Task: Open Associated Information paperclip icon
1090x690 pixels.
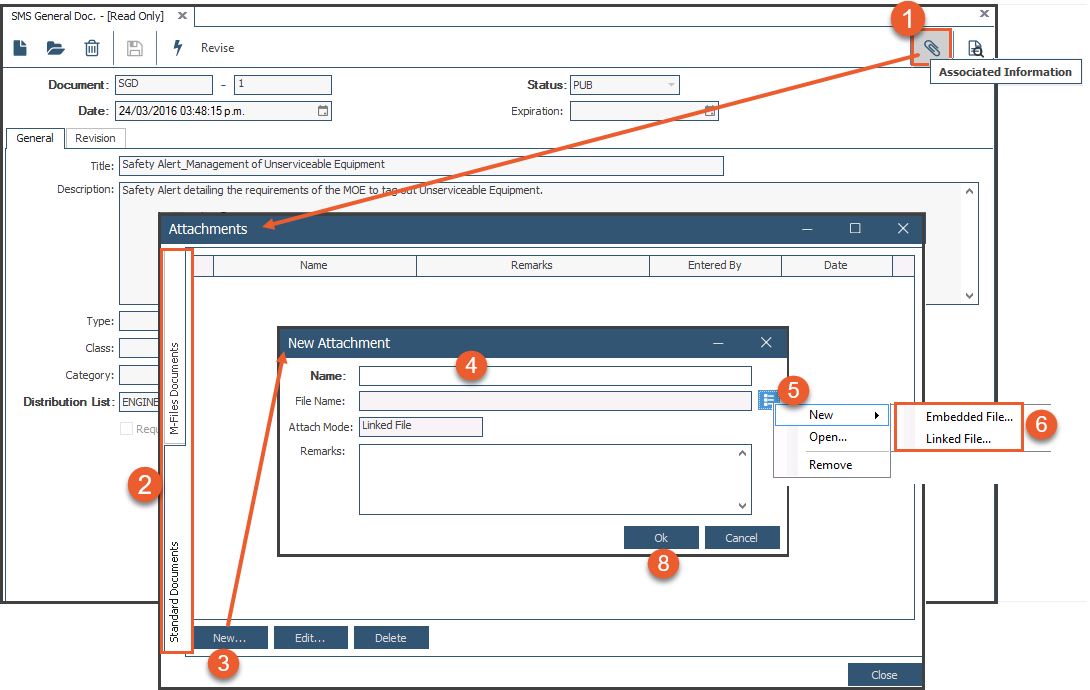Action: [932, 48]
